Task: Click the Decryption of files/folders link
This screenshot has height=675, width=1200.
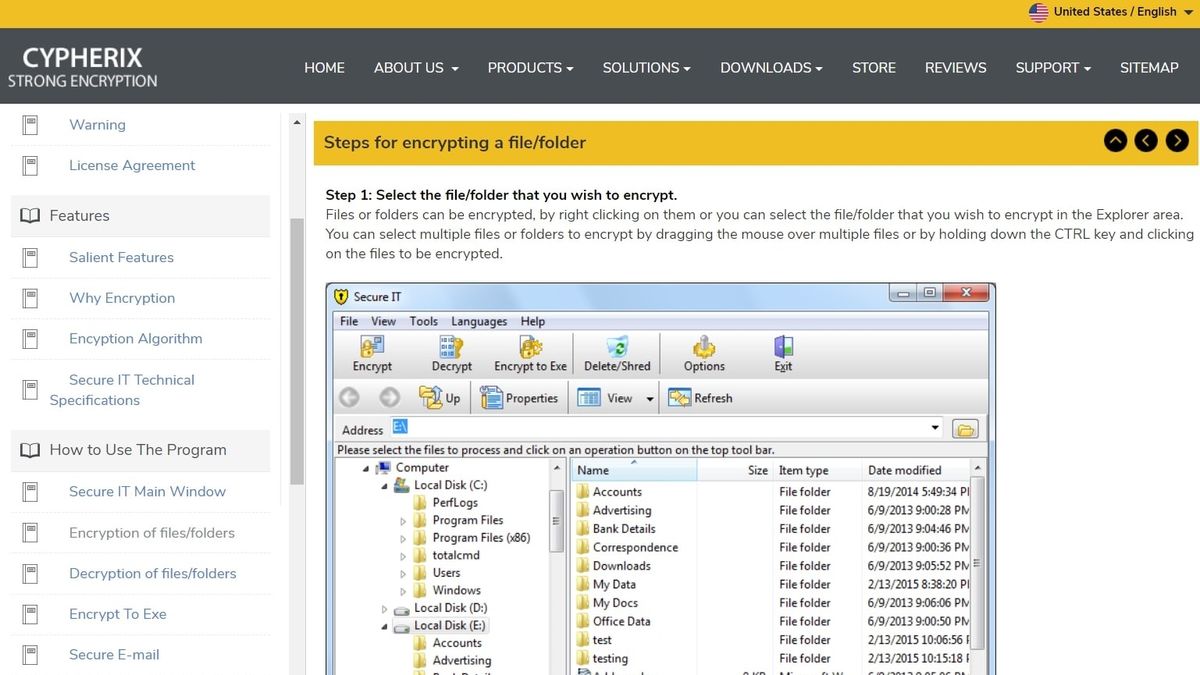Action: coord(152,573)
